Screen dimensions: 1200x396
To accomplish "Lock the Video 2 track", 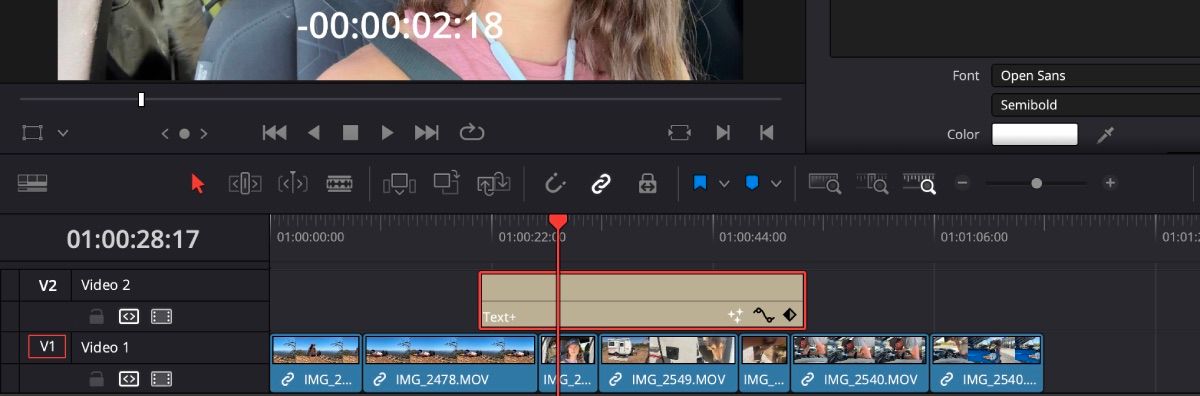I will pyautogui.click(x=96, y=317).
